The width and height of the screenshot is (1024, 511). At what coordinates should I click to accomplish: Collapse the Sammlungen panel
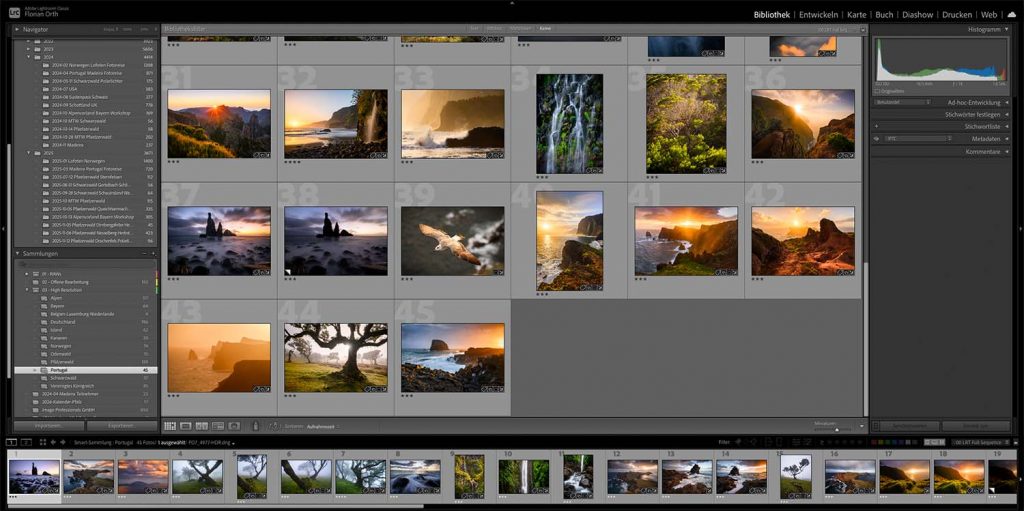tap(18, 254)
